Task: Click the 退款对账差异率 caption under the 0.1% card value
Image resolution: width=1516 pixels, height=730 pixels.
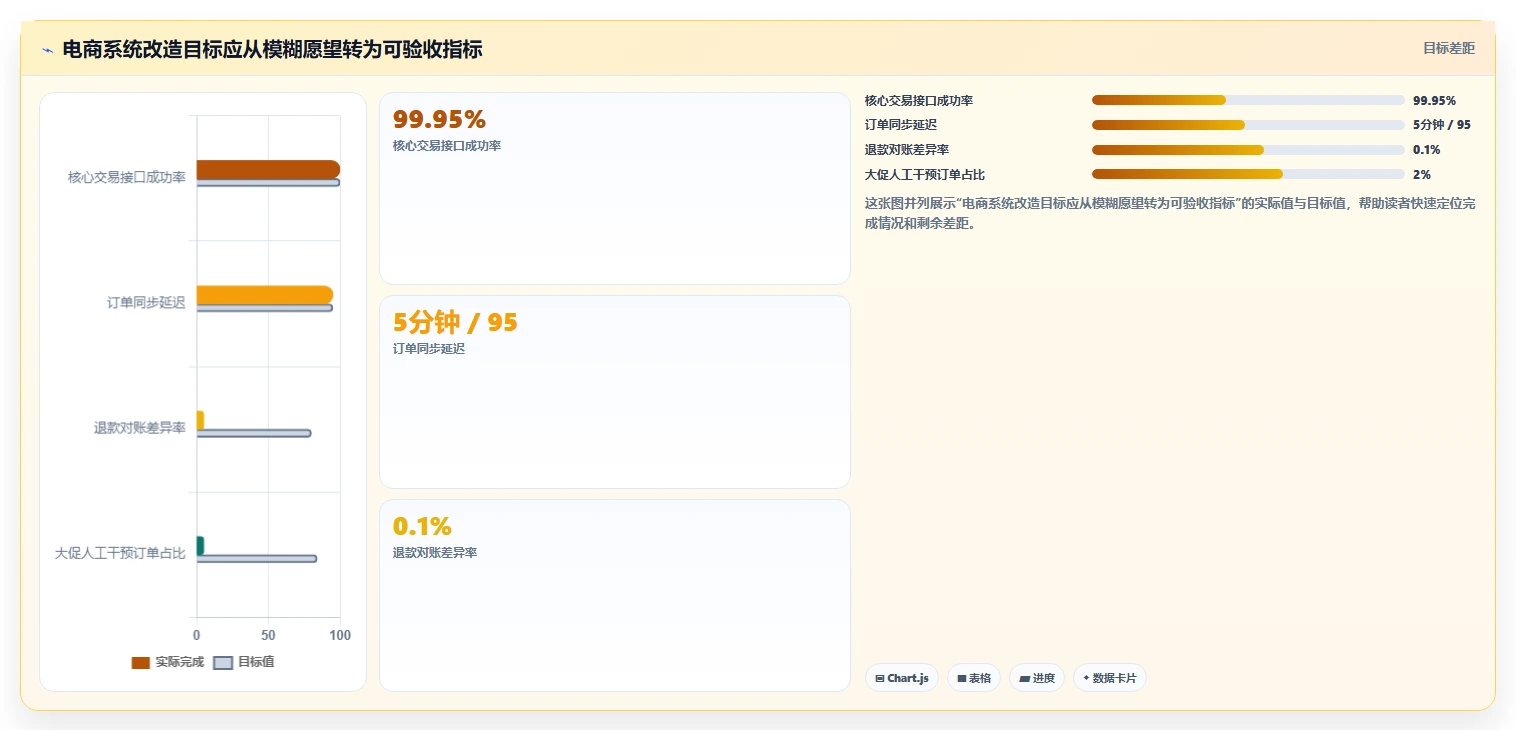Action: pos(435,553)
